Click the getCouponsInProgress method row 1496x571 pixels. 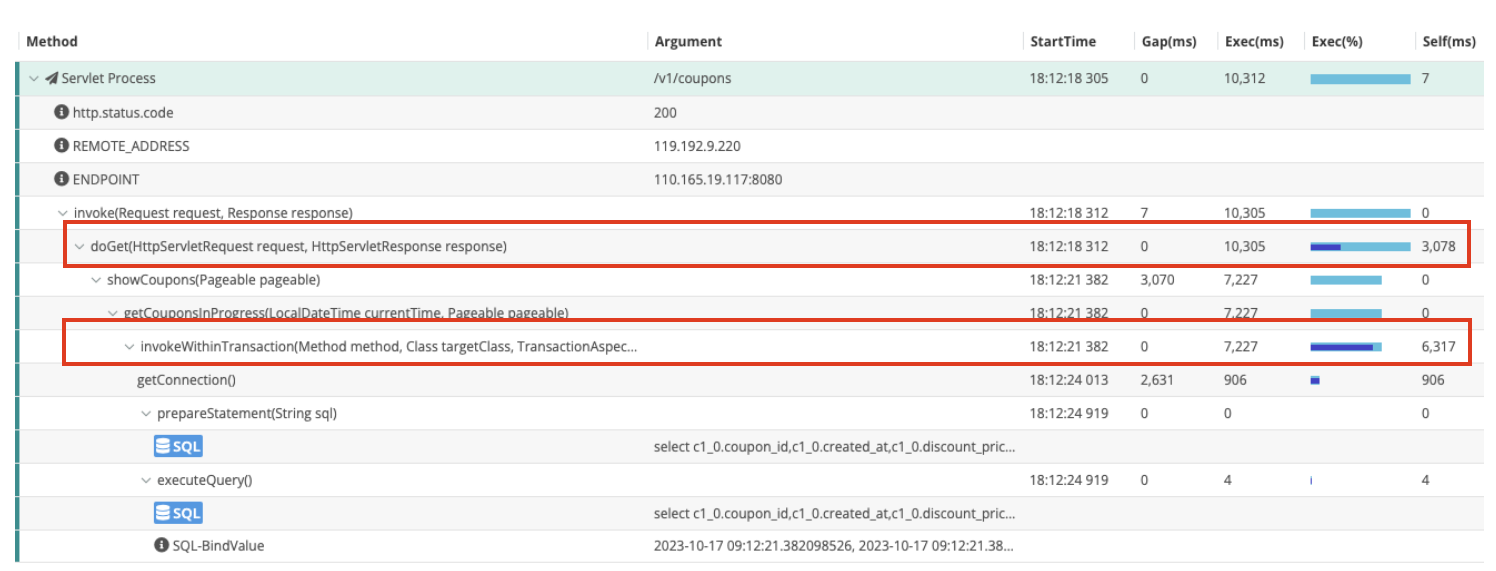(x=346, y=314)
